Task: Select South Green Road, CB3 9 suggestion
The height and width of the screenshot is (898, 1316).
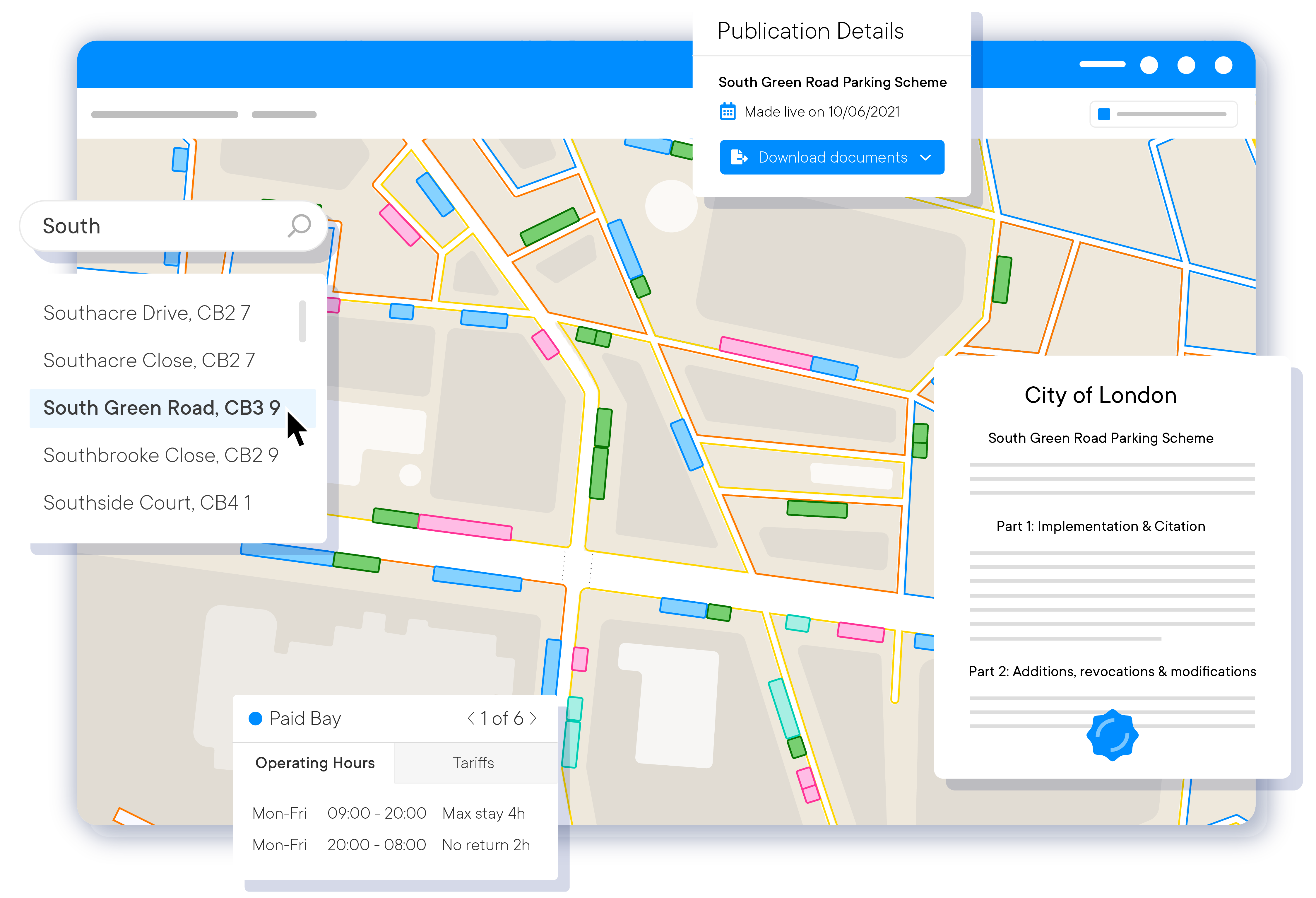Action: [162, 408]
